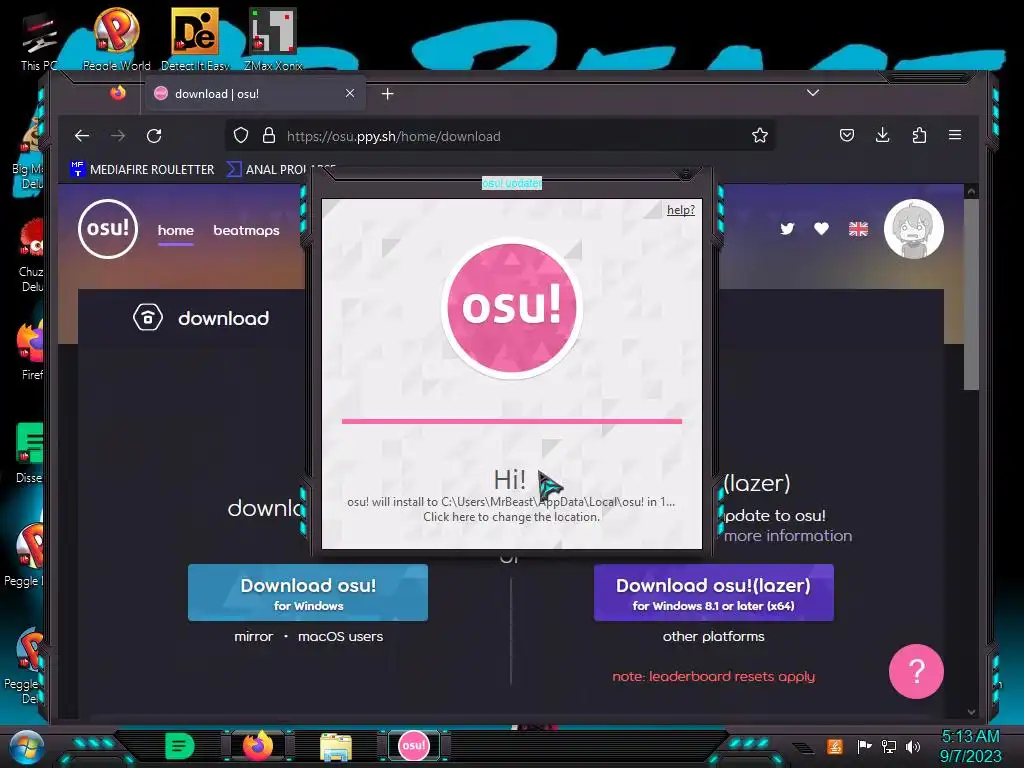The image size is (1024, 768).
Task: Click the big pink osu! installer logo
Action: pyautogui.click(x=511, y=307)
